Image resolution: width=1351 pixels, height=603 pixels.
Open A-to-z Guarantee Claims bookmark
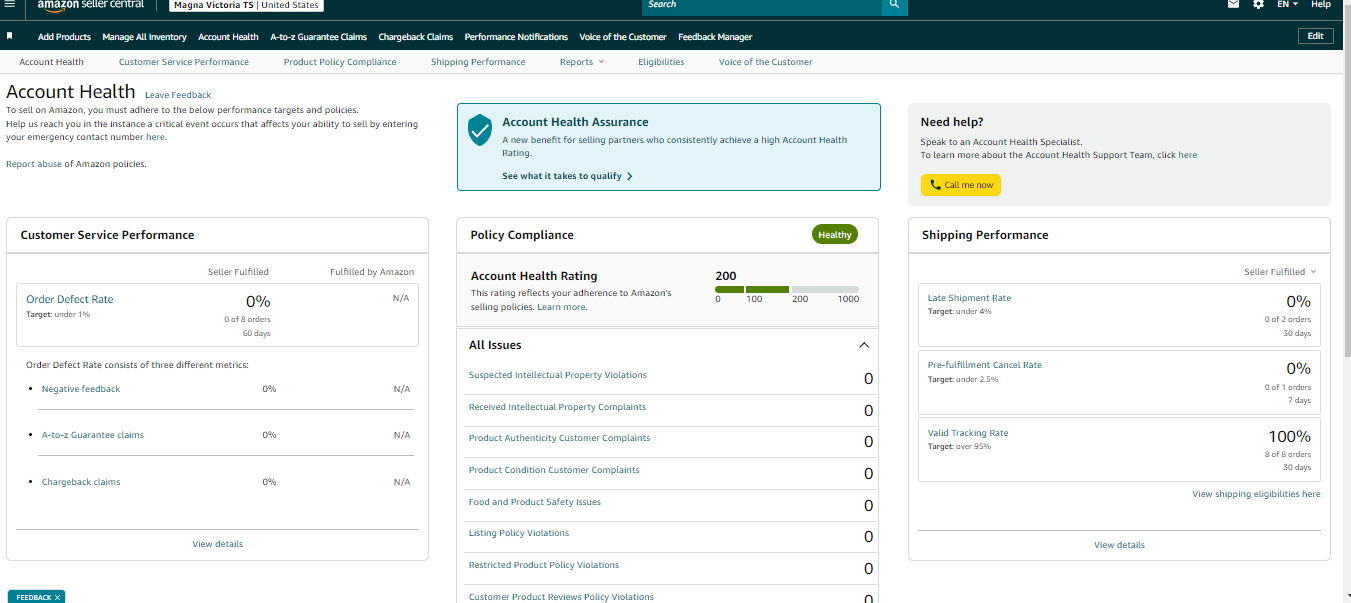coord(318,37)
